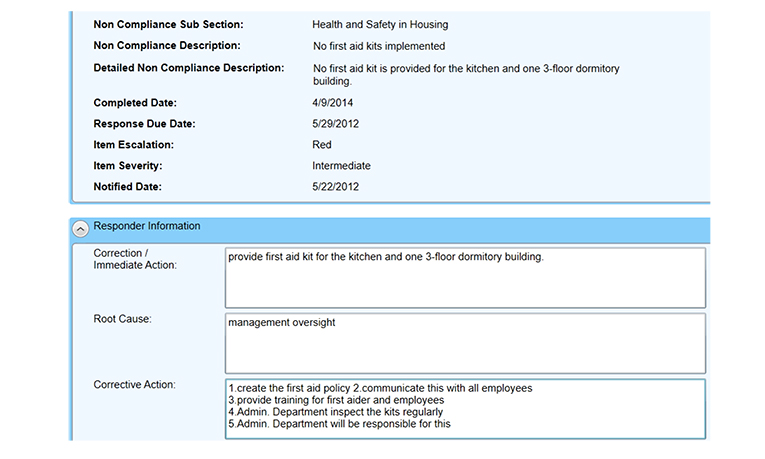The image size is (765, 459).
Task: Click the 'Corrective Action:' field label
Action: (x=134, y=385)
